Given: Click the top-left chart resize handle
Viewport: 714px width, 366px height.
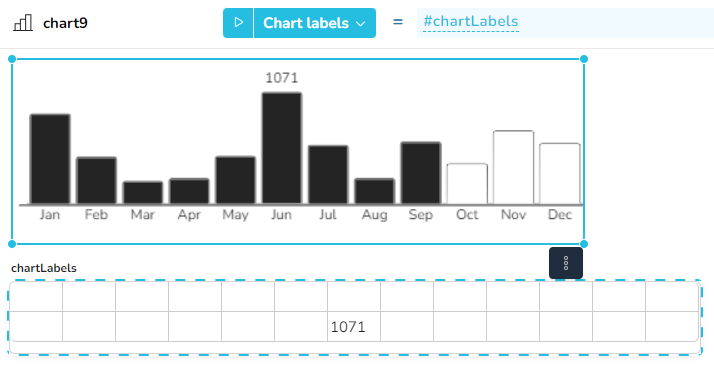Looking at the screenshot, I should [x=12, y=59].
